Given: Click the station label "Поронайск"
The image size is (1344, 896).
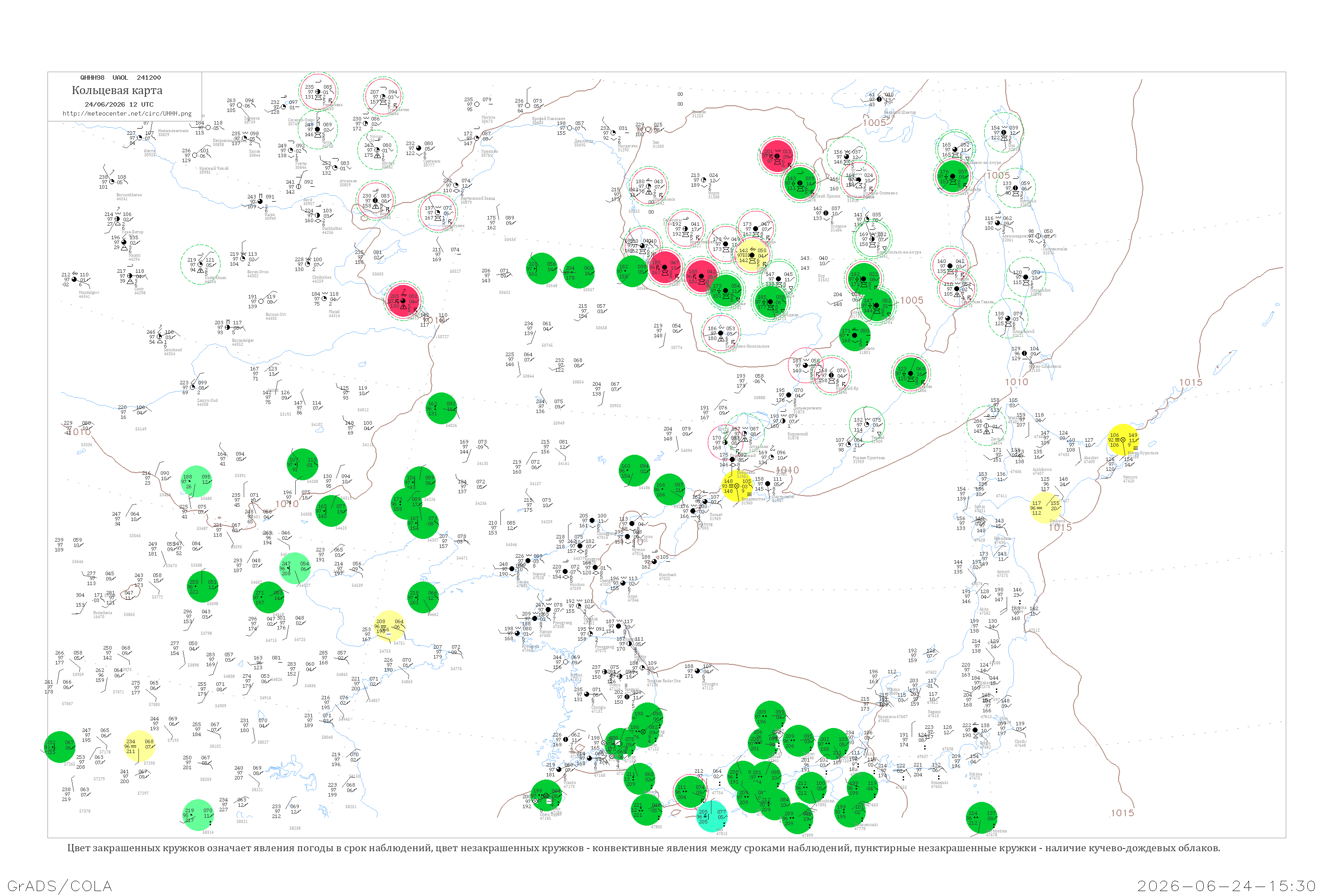Looking at the screenshot, I should click(1040, 290).
